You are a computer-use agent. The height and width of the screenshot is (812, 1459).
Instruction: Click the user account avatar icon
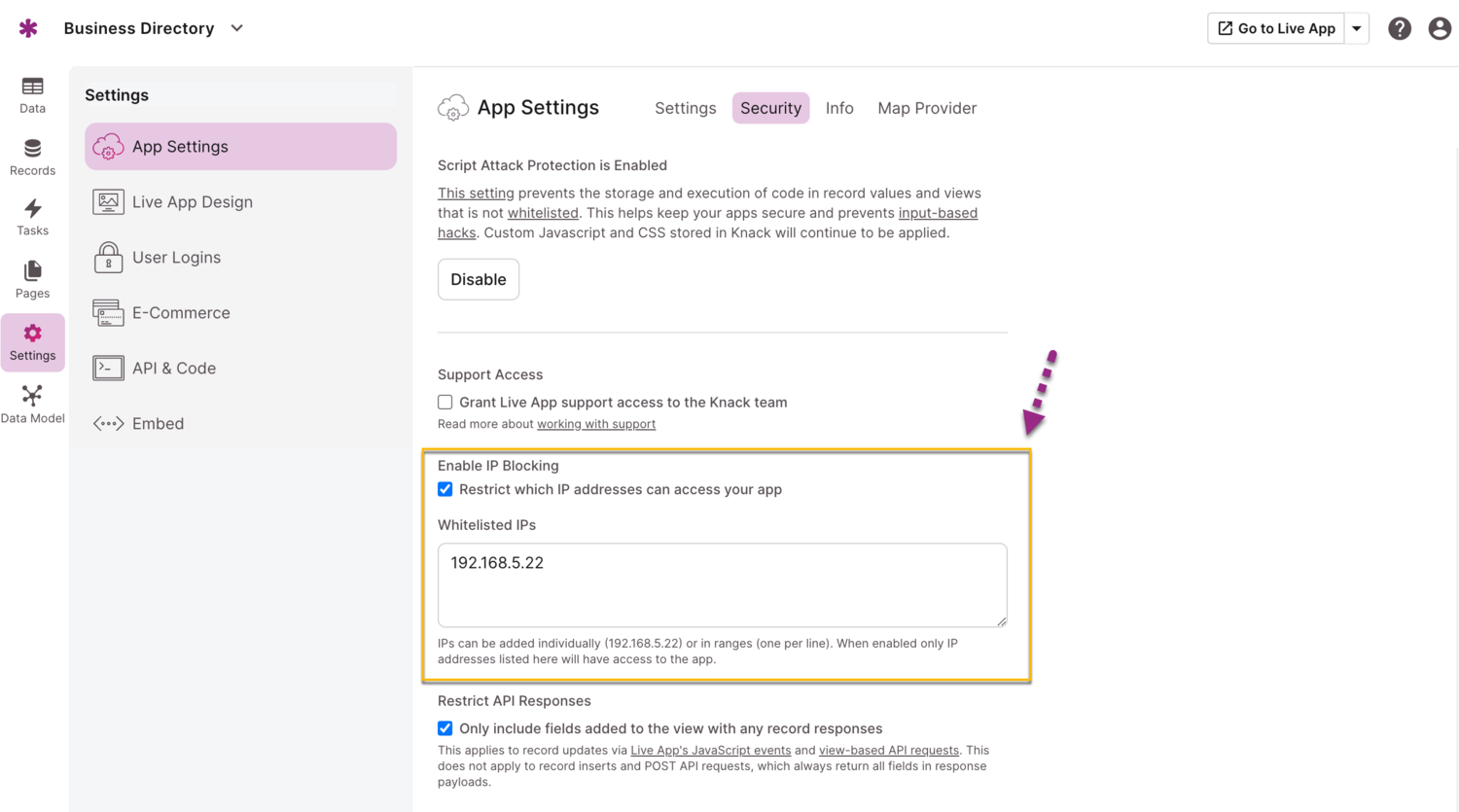(1440, 28)
